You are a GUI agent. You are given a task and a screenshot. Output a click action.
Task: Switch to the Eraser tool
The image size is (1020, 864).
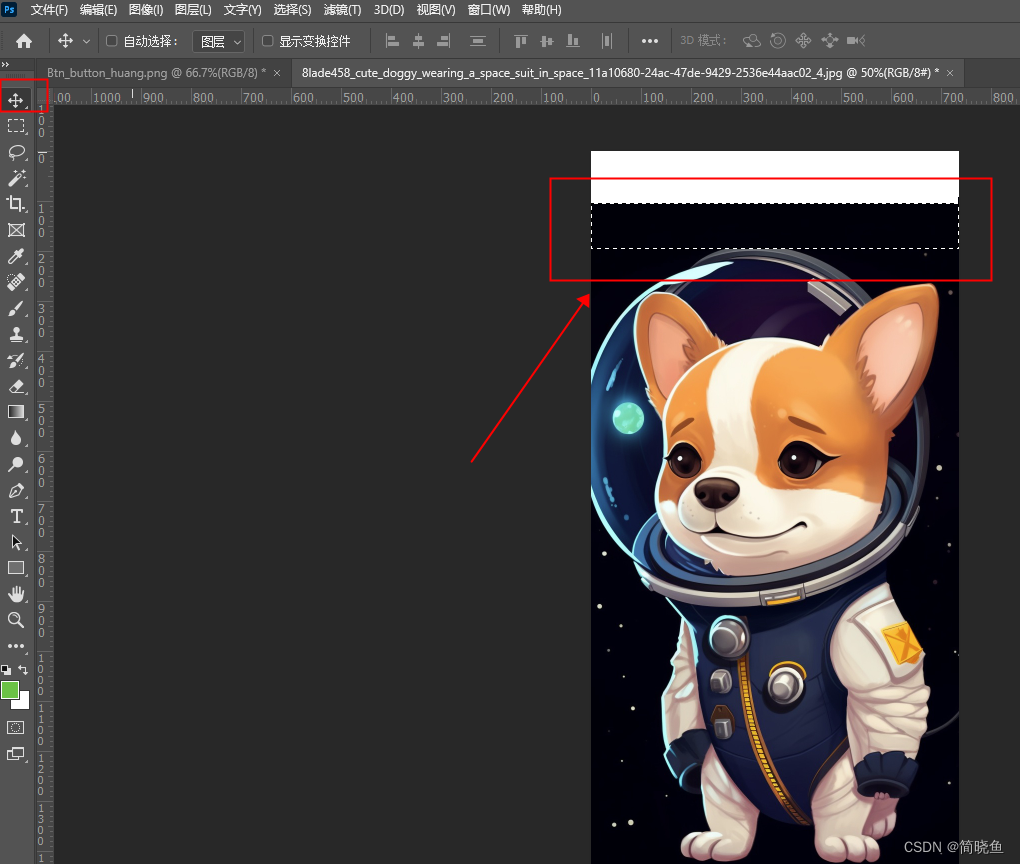coord(16,386)
